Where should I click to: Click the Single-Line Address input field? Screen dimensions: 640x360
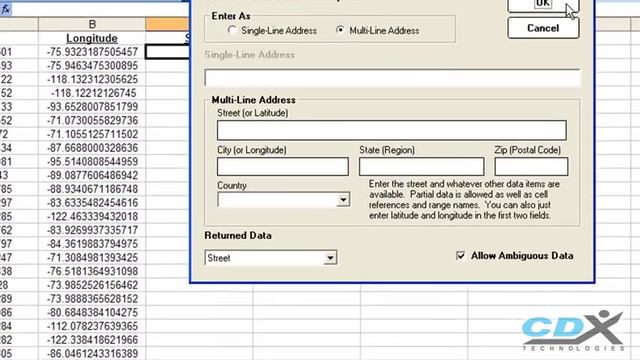click(392, 78)
